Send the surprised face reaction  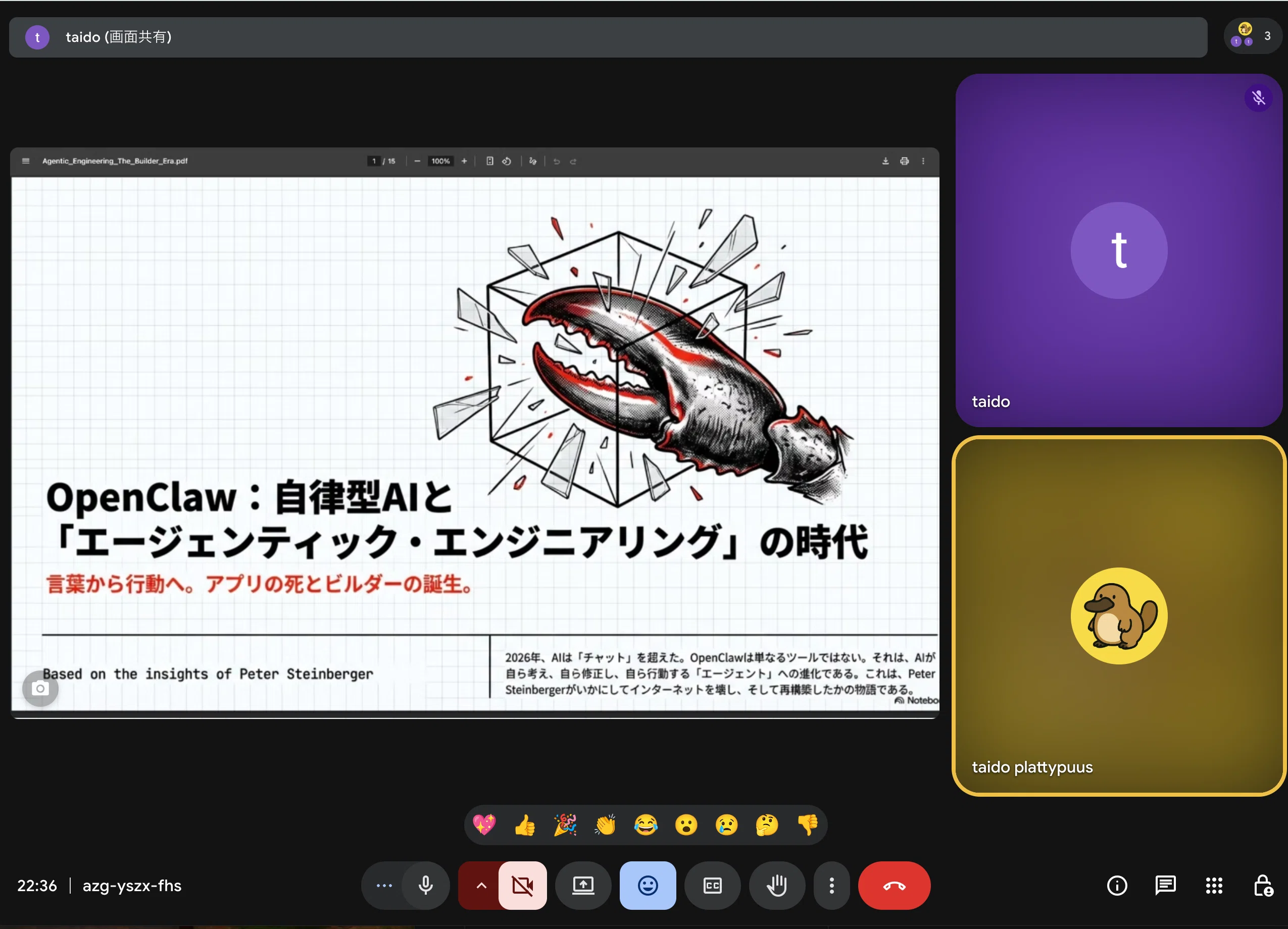(x=686, y=824)
